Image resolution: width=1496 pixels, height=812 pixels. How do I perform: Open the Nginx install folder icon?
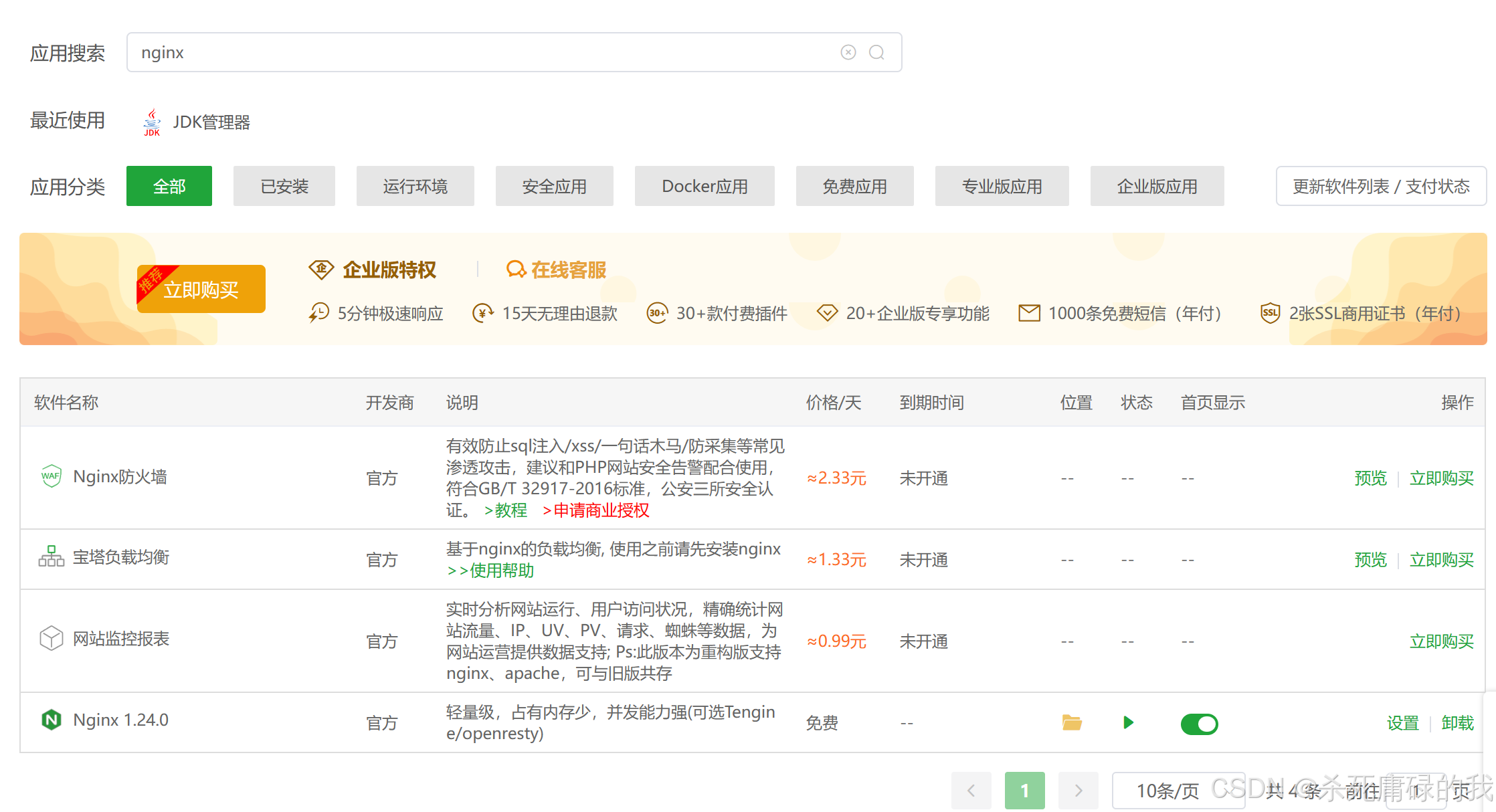tap(1072, 722)
